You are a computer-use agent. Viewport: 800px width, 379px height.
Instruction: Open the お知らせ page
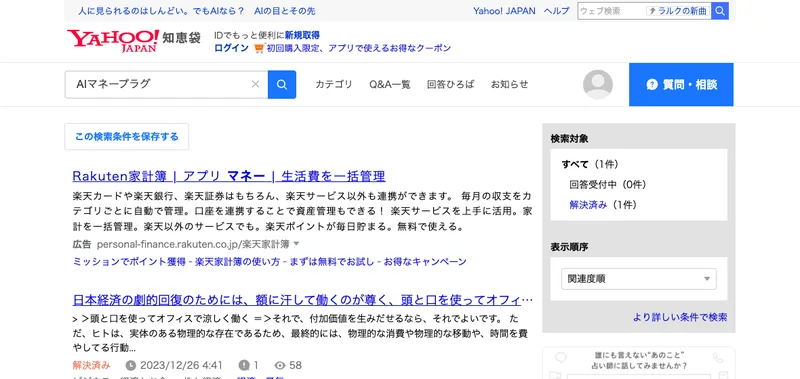510,85
